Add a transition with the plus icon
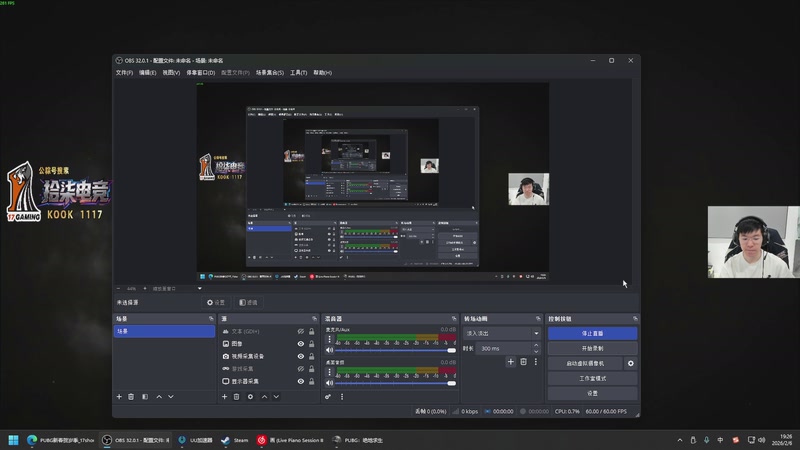800x450 pixels. coord(511,362)
